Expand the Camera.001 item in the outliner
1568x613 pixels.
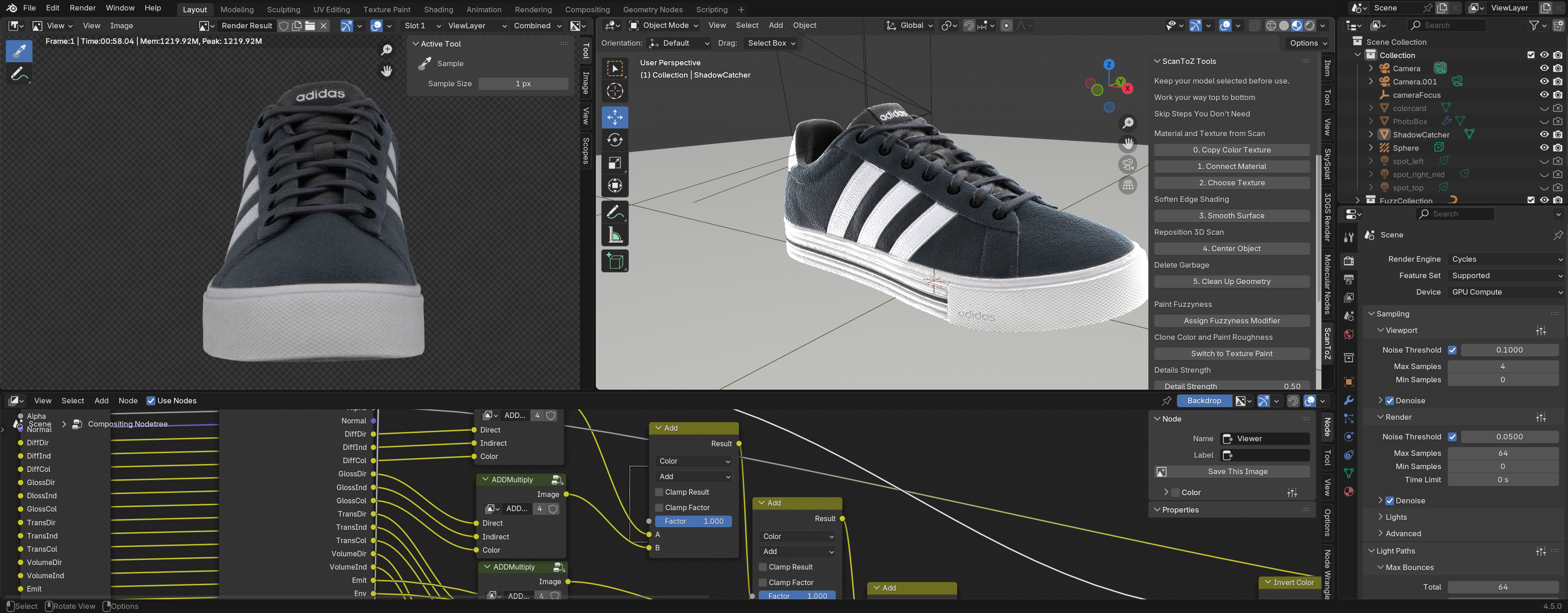(x=1371, y=81)
